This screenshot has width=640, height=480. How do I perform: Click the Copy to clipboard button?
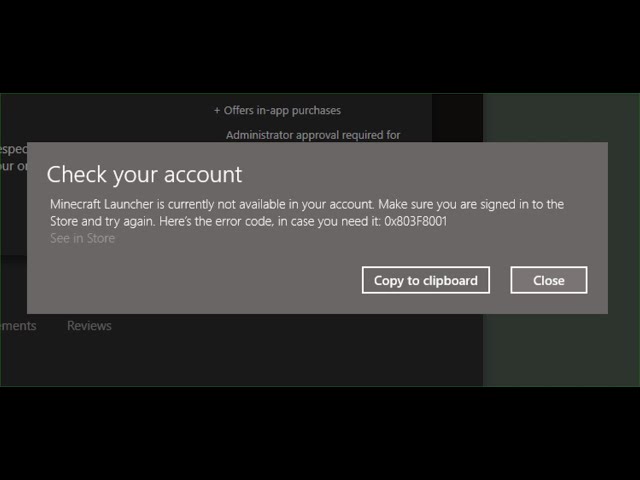pos(426,280)
